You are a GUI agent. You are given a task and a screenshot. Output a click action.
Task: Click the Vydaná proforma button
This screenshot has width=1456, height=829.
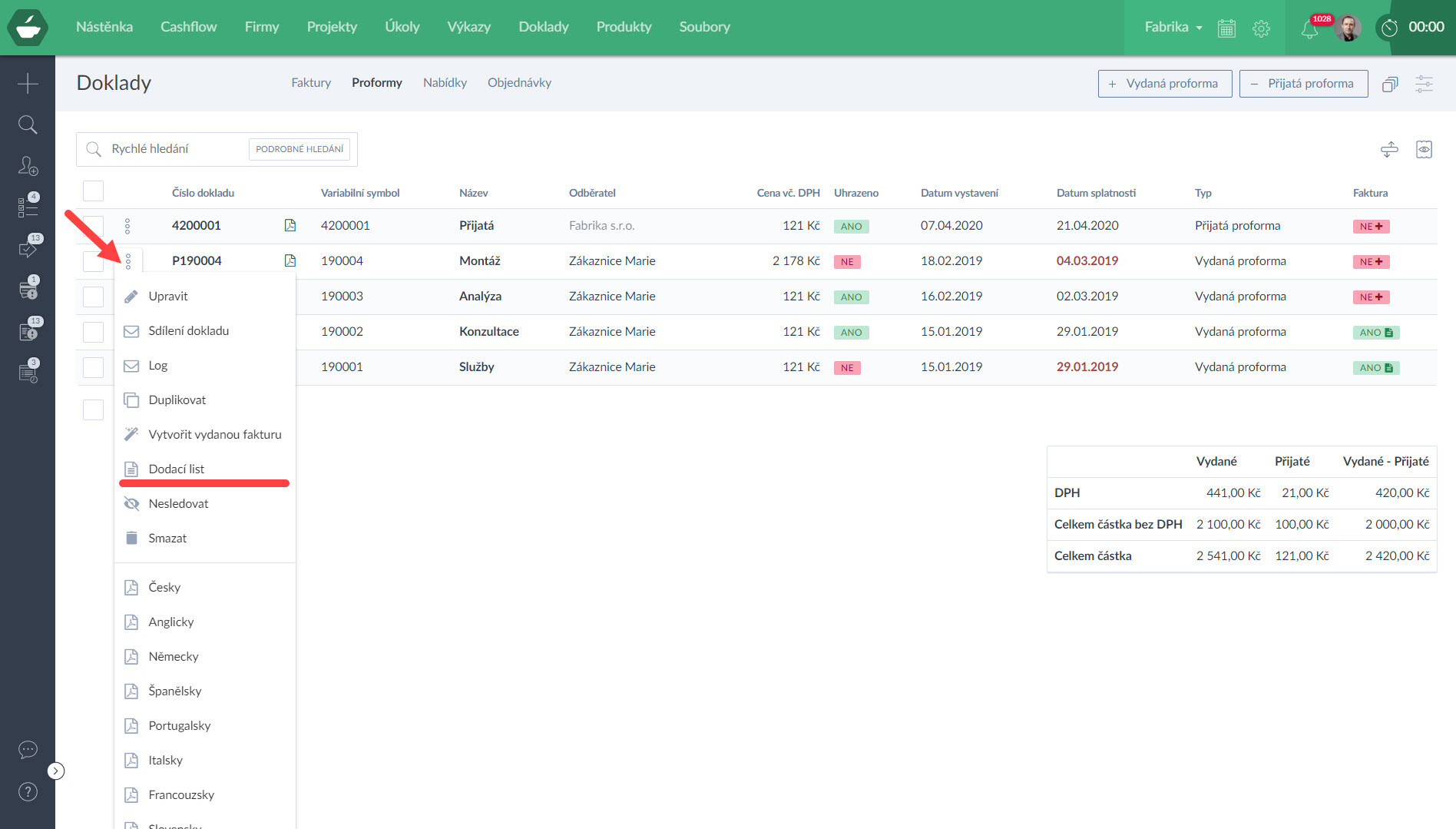1164,84
